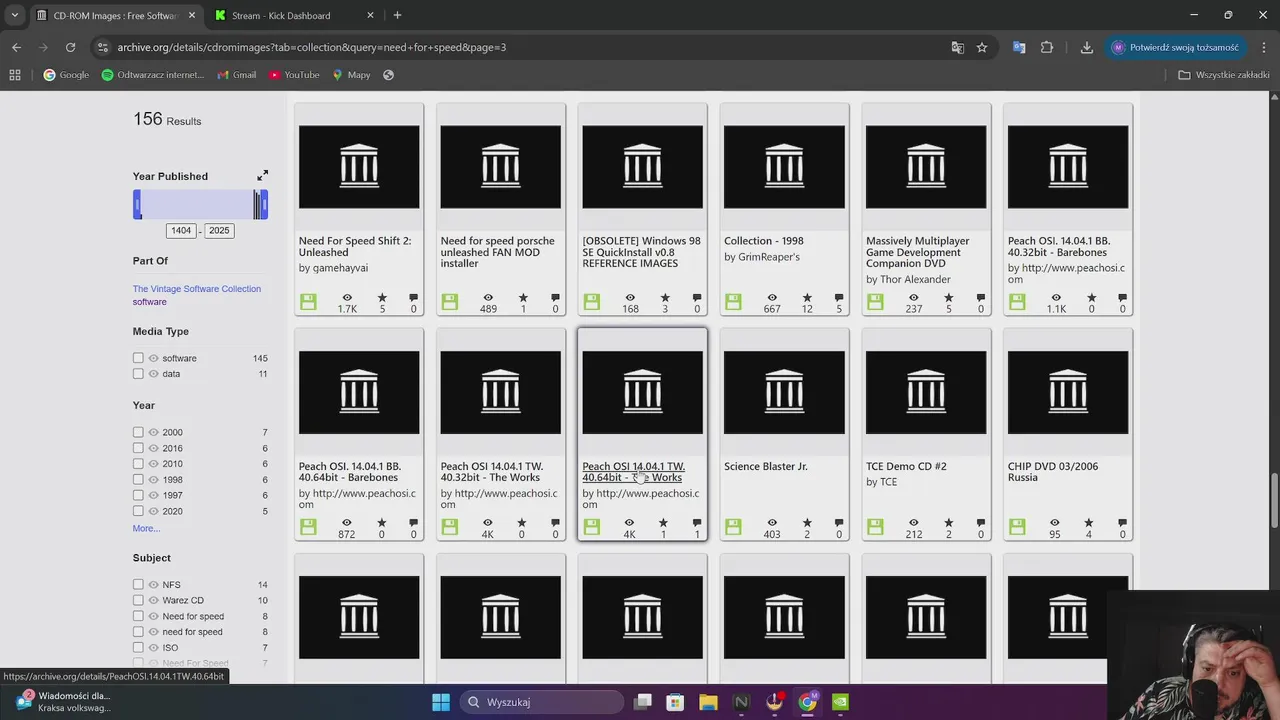Screen dimensions: 1280x720
Task: Open the tab search dropdown arrow
Action: (14, 15)
